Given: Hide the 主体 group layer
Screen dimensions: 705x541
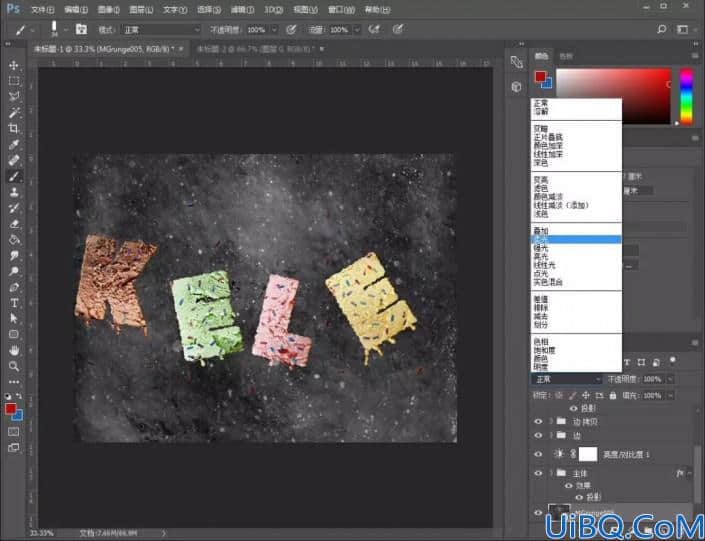Looking at the screenshot, I should [538, 473].
